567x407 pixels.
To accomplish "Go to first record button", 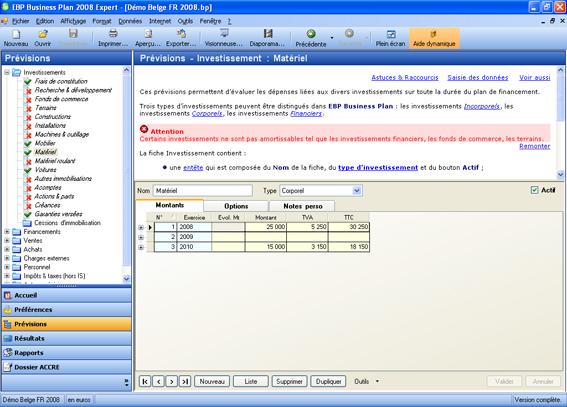I will click(145, 381).
